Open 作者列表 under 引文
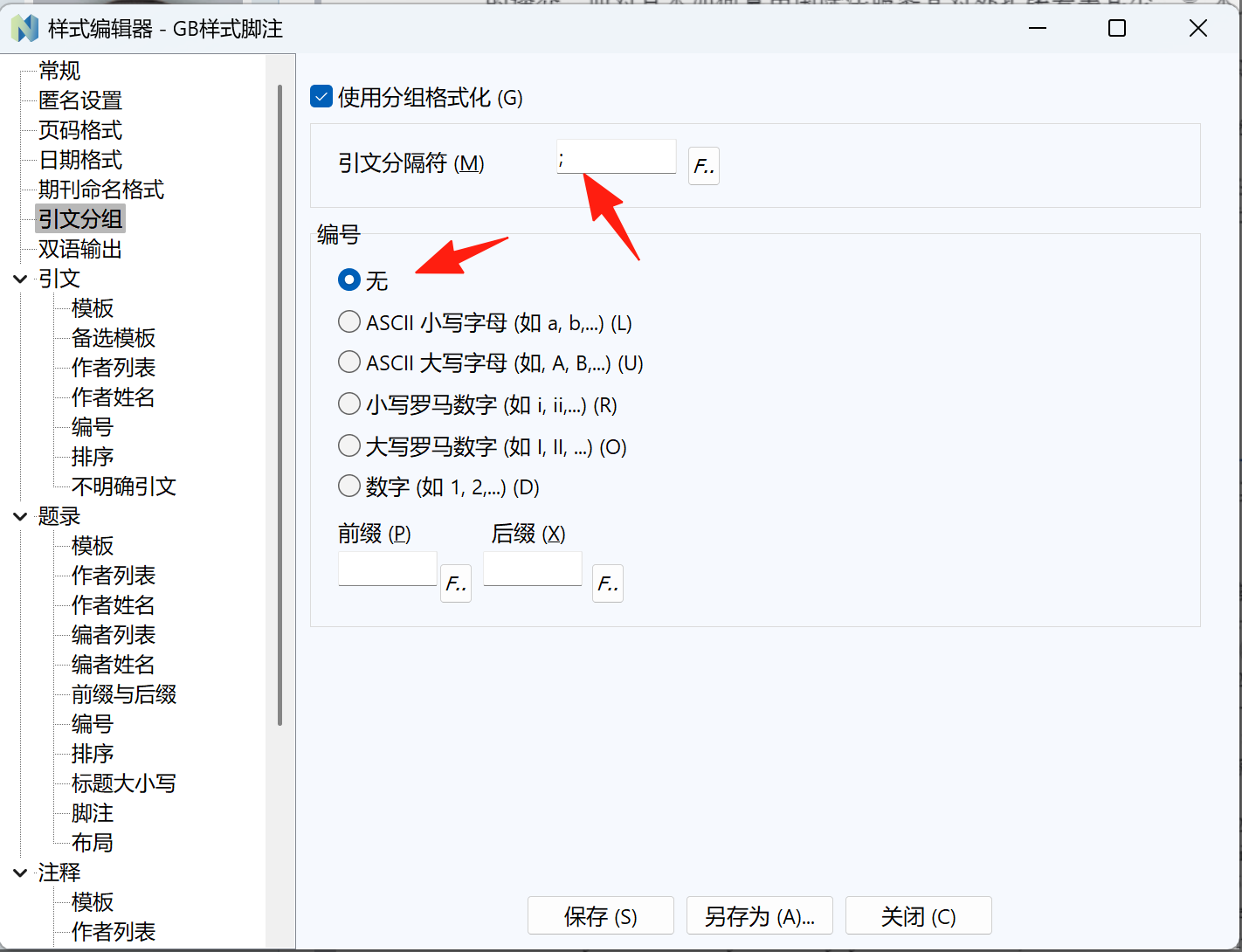This screenshot has width=1242, height=952. tap(114, 368)
